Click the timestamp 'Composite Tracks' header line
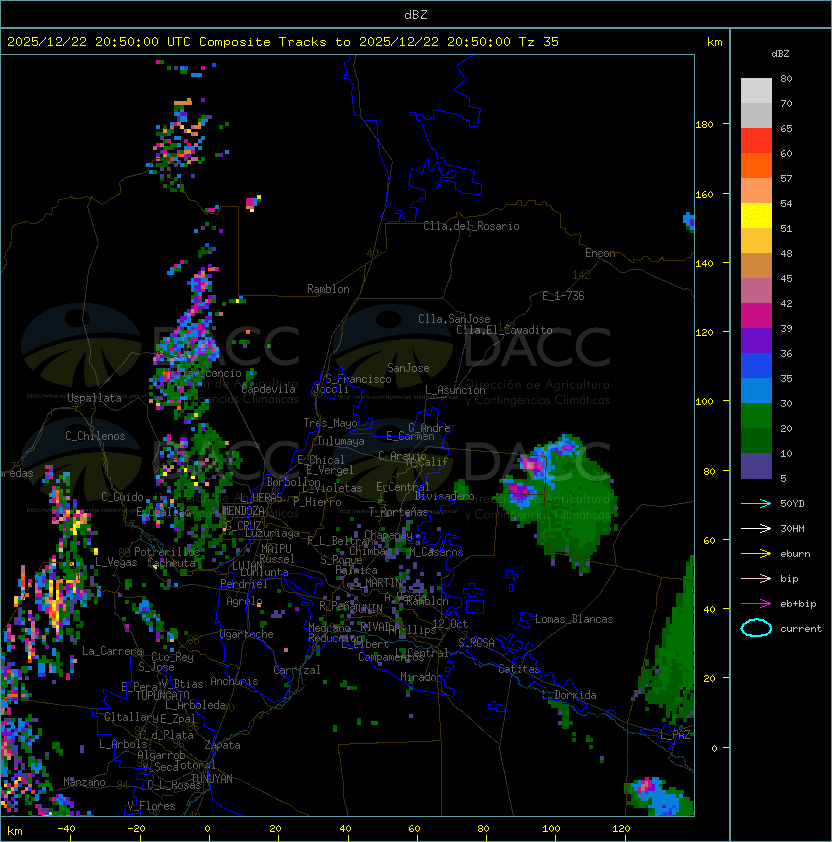The image size is (832, 842). (283, 41)
